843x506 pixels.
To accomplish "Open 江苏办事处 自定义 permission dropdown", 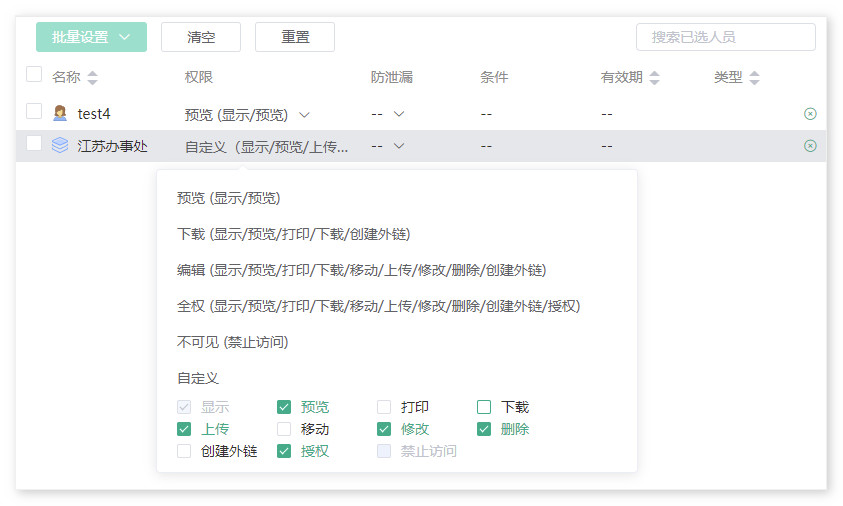I will pyautogui.click(x=266, y=147).
